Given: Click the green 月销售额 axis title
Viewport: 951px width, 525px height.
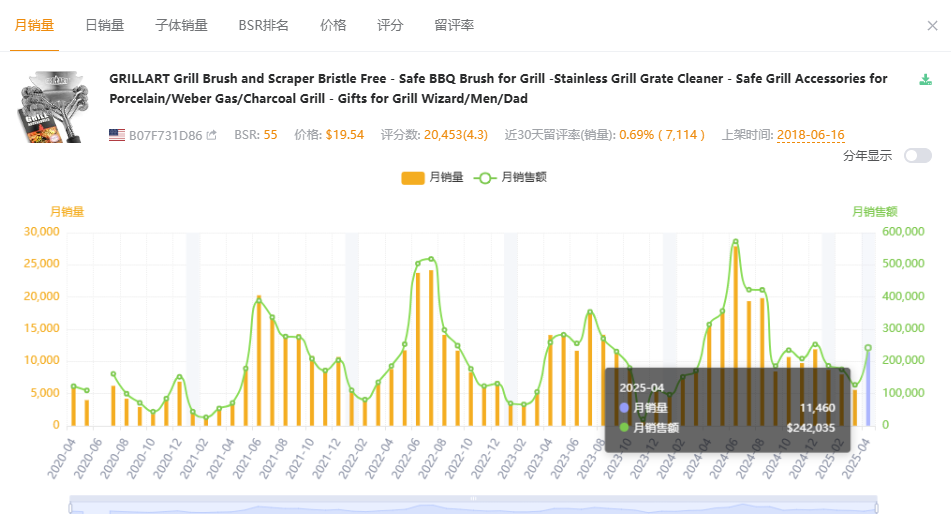Looking at the screenshot, I should point(875,212).
